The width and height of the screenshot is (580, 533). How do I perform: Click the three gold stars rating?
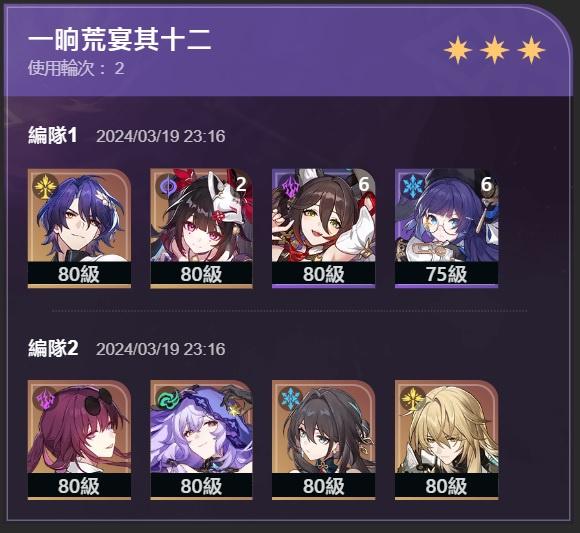point(494,50)
